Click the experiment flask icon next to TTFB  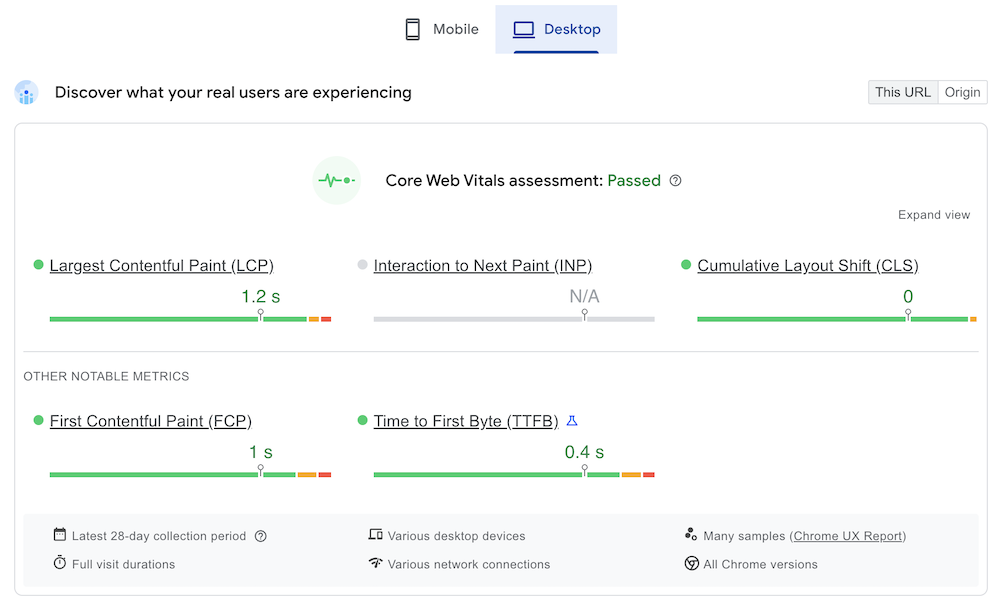pyautogui.click(x=572, y=421)
